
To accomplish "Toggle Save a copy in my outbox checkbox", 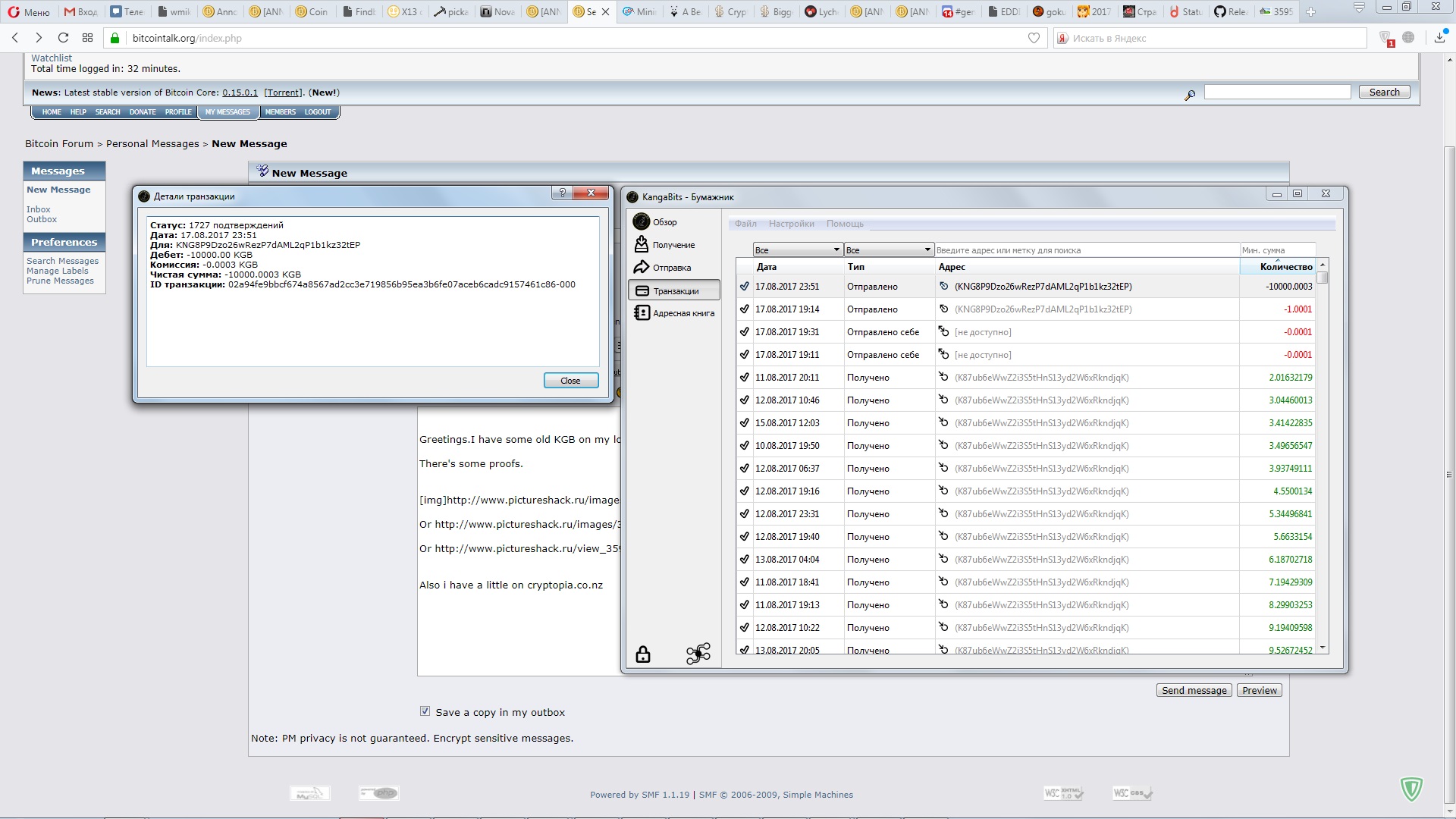I will [425, 711].
